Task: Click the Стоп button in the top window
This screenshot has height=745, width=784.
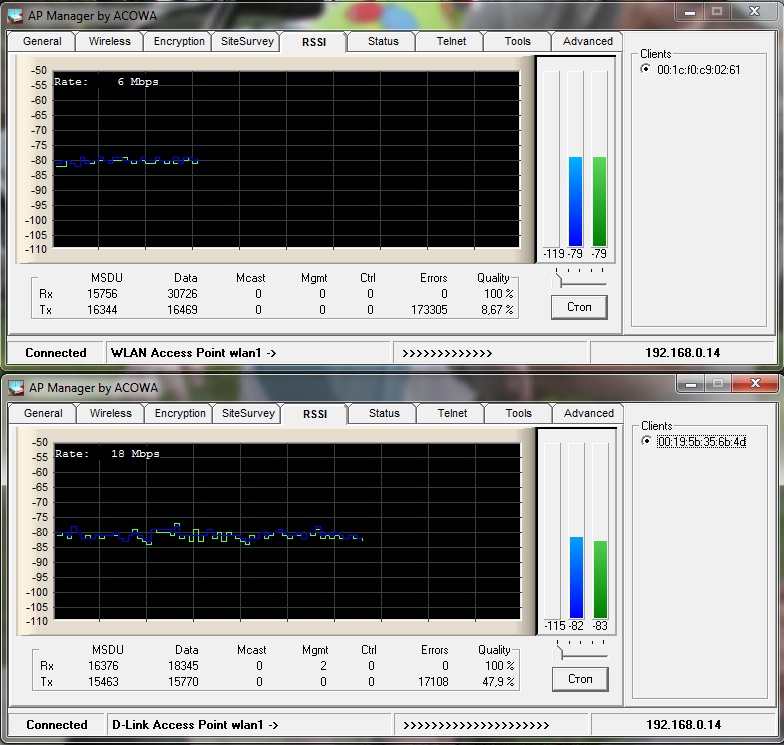Action: (579, 307)
